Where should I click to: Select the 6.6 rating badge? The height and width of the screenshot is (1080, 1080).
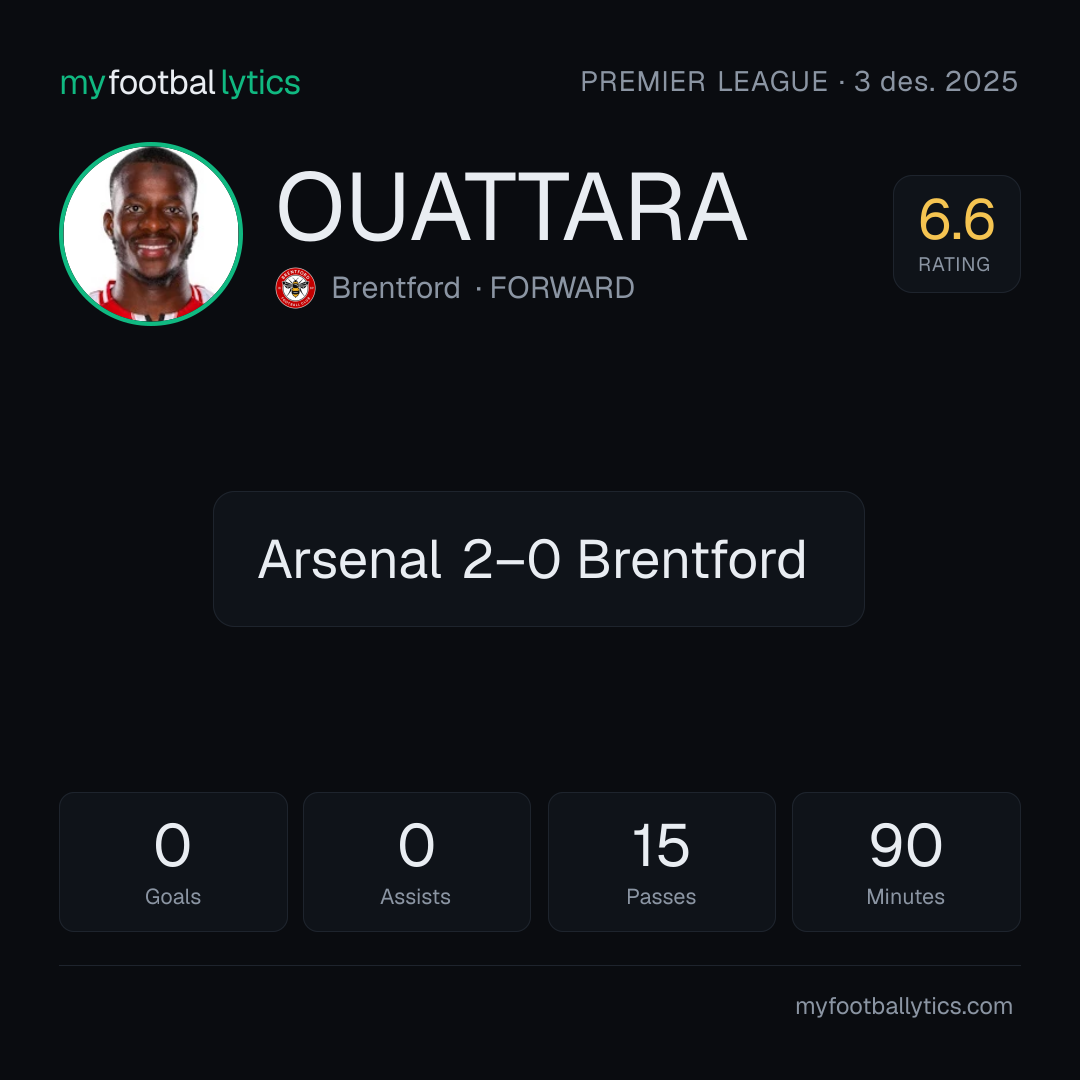tap(956, 233)
